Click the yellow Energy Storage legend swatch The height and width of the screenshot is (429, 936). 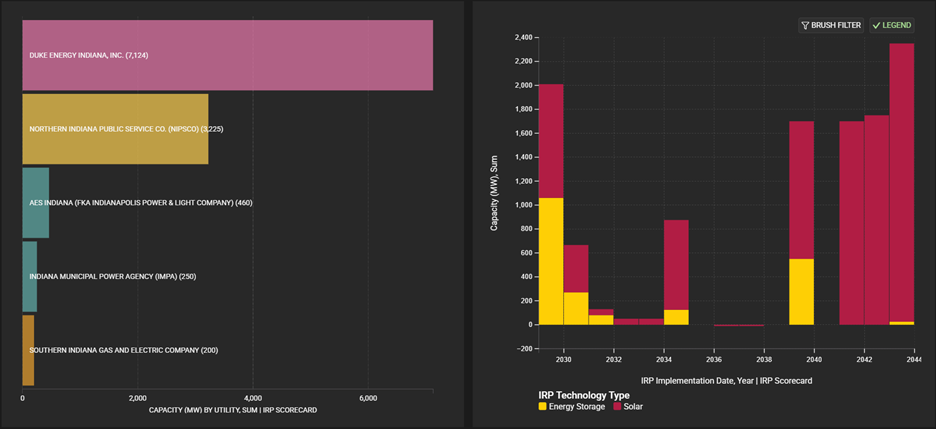(x=543, y=407)
